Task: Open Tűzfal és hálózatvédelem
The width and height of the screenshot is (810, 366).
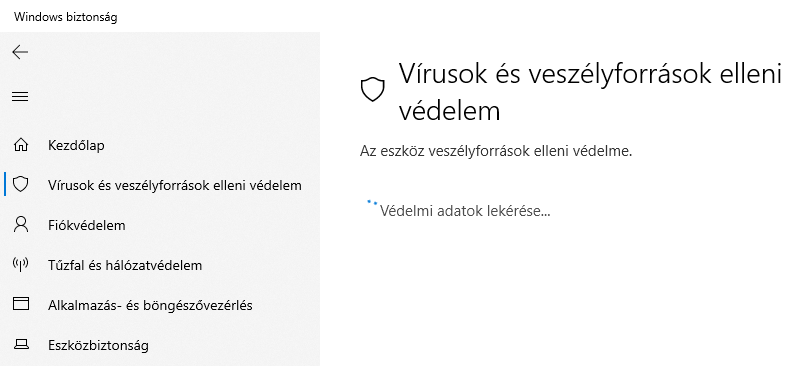Action: point(125,265)
